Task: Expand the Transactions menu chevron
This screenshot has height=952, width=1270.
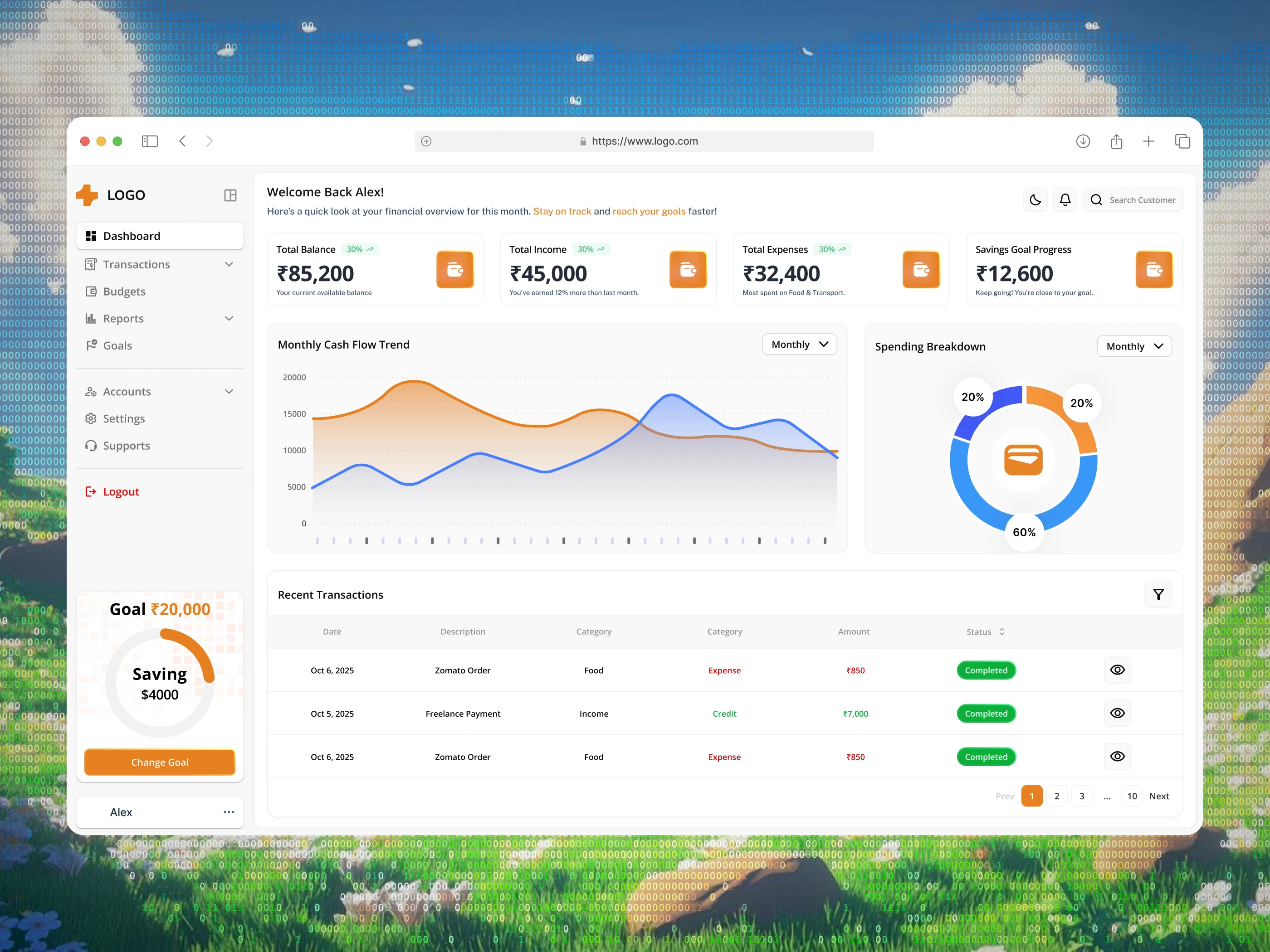Action: [229, 265]
